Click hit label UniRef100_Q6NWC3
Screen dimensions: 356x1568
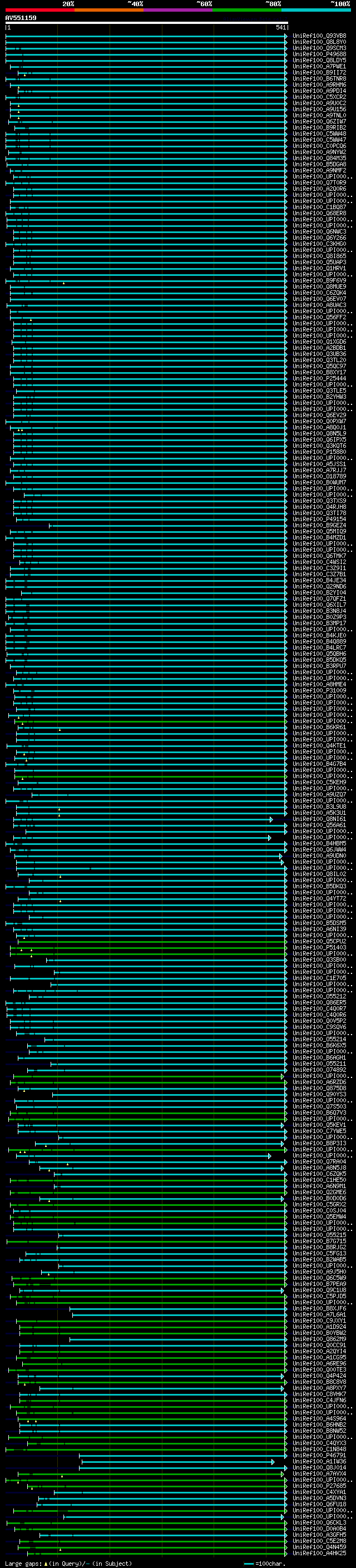pyautogui.click(x=319, y=232)
